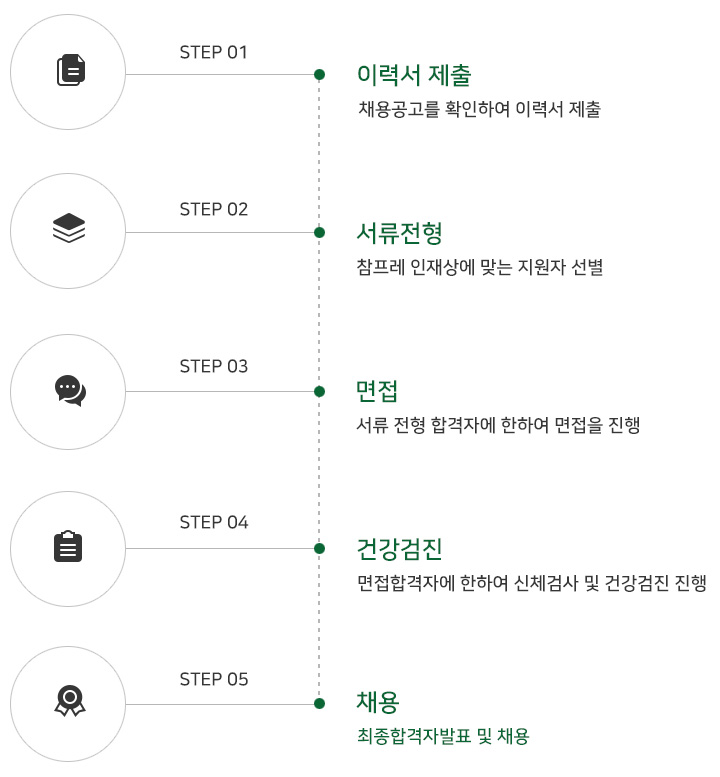720x777 pixels.
Task: Open the 서류전형 heading
Action: [x=399, y=233]
